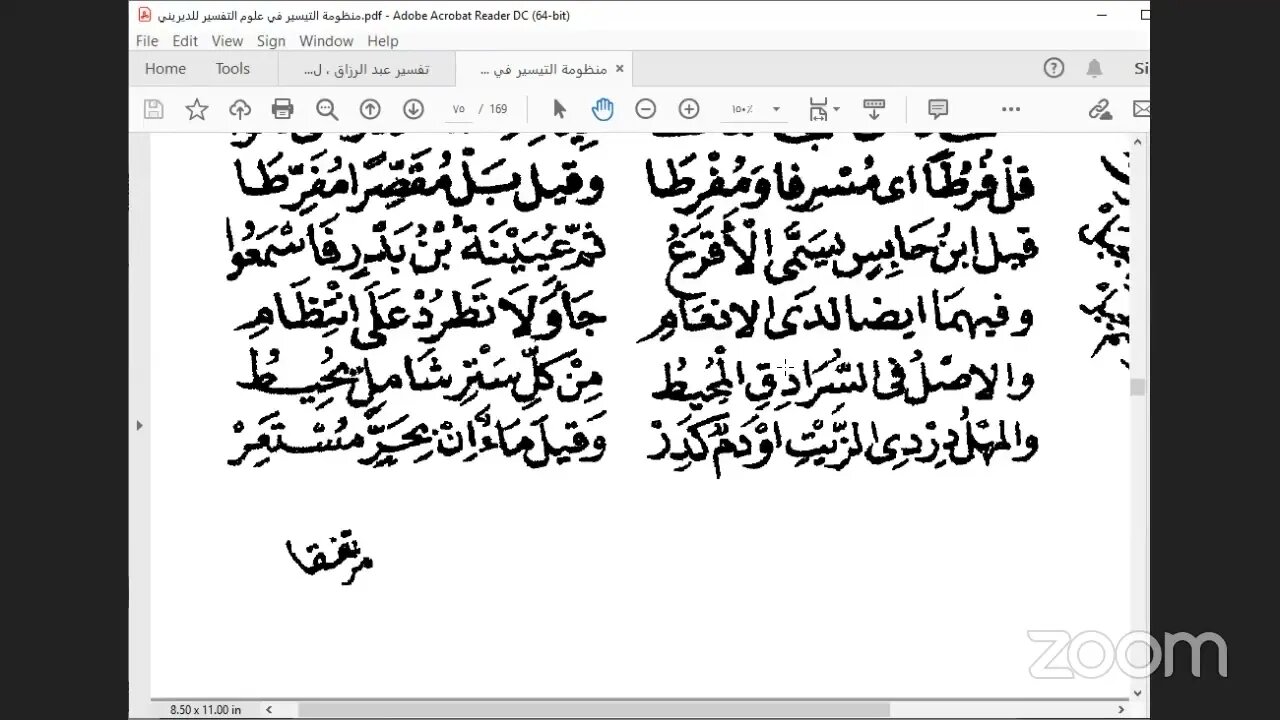Expand the left navigation pane arrow

coord(139,425)
